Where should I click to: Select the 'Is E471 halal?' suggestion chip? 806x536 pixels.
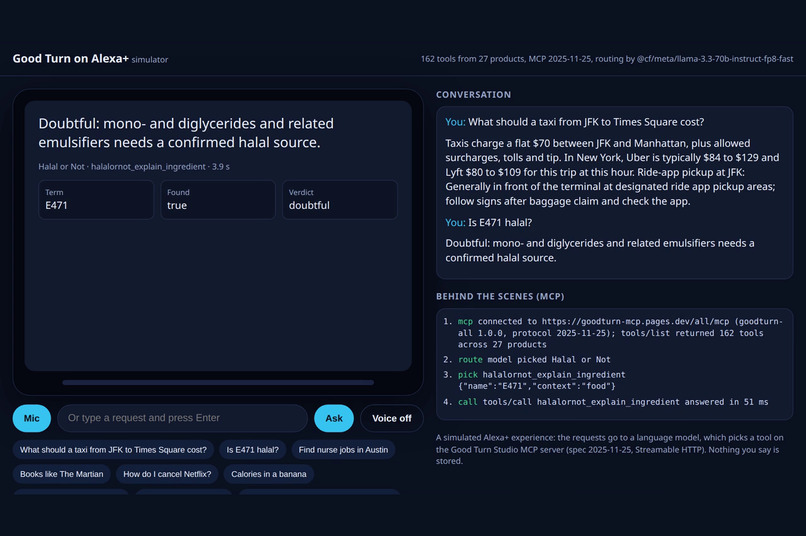pyautogui.click(x=252, y=450)
